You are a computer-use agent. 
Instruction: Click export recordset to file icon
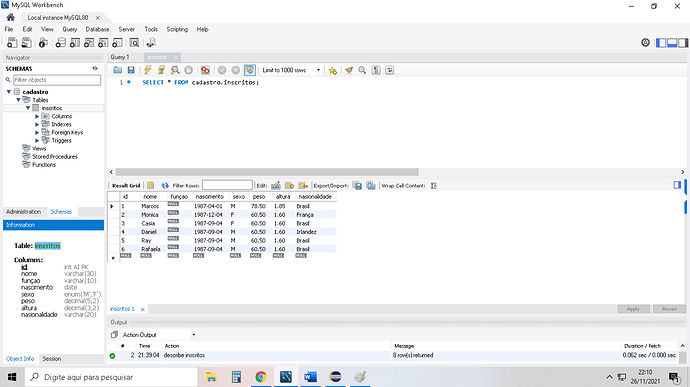pos(357,186)
